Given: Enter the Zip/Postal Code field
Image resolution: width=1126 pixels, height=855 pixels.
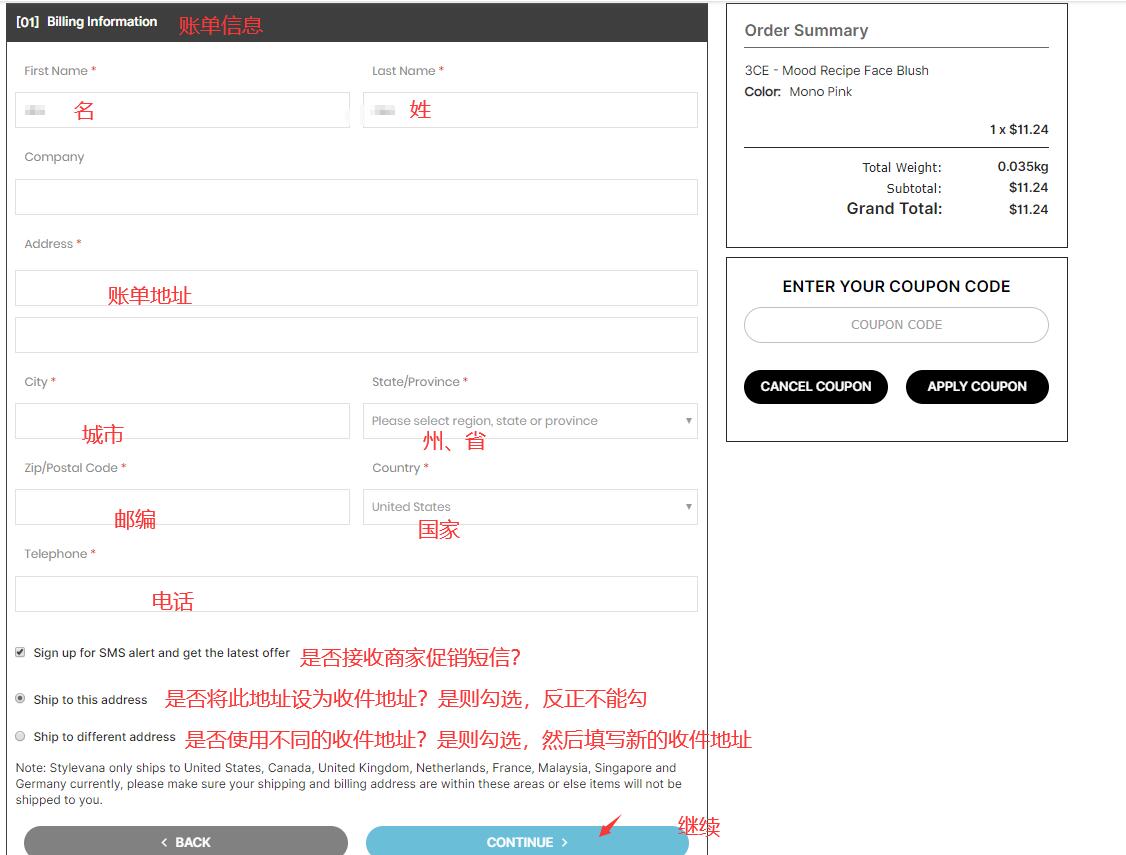Looking at the screenshot, I should click(182, 507).
